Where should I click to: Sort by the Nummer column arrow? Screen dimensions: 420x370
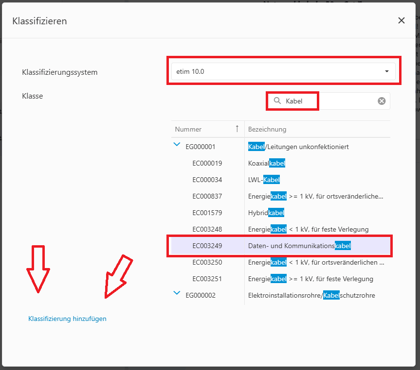click(237, 129)
